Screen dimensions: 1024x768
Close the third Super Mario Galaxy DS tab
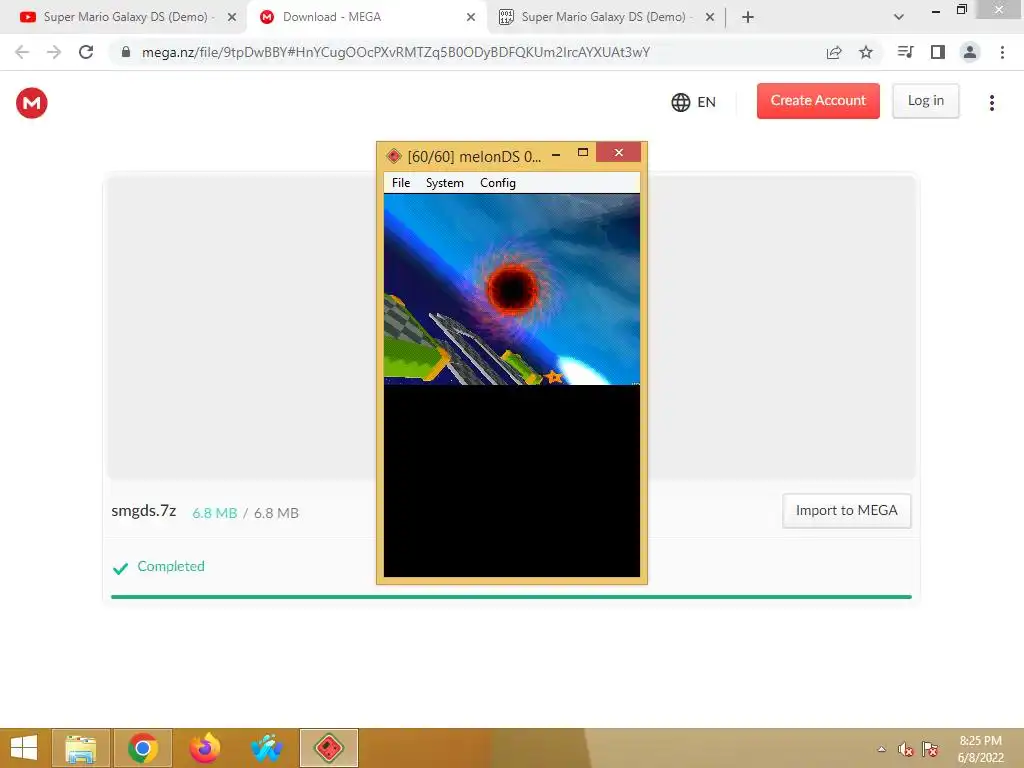(710, 17)
